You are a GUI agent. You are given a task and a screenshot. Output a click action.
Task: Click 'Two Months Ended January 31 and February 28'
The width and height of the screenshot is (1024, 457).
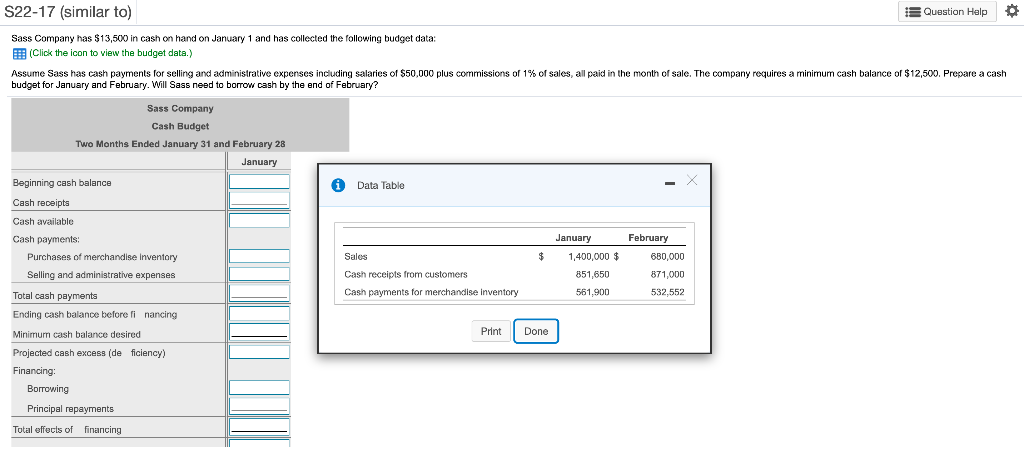pyautogui.click(x=180, y=144)
